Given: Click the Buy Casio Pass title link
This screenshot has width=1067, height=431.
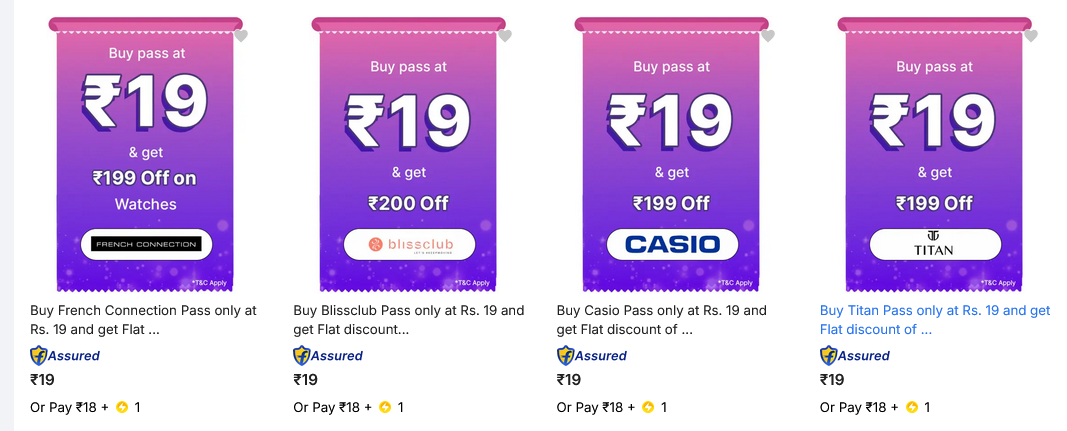Looking at the screenshot, I should point(662,320).
